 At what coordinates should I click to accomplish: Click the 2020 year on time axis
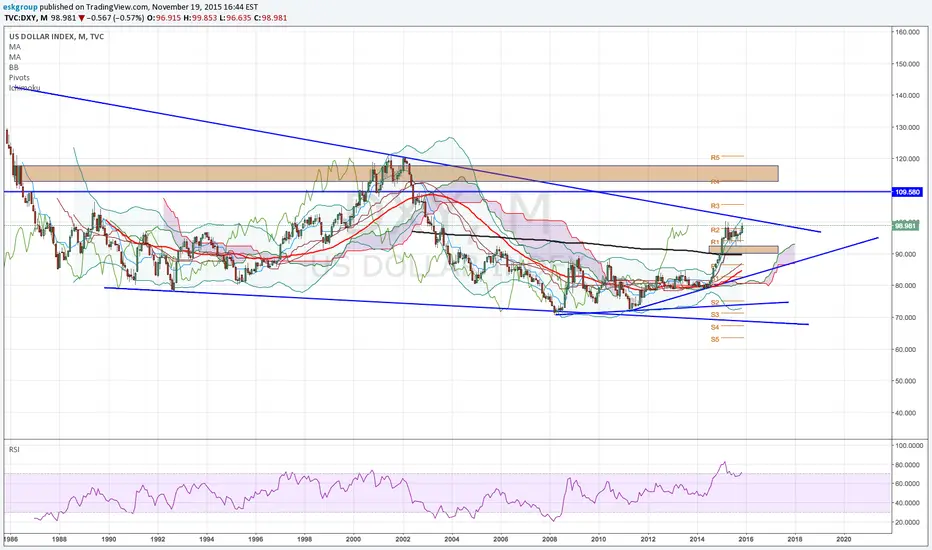(843, 539)
